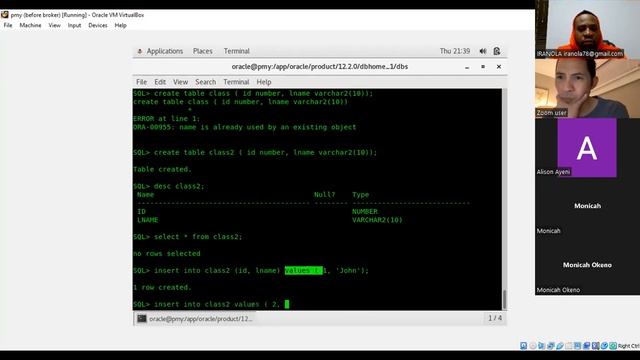
Task: Open the VirtualBox Machine menu
Action: (x=30, y=25)
